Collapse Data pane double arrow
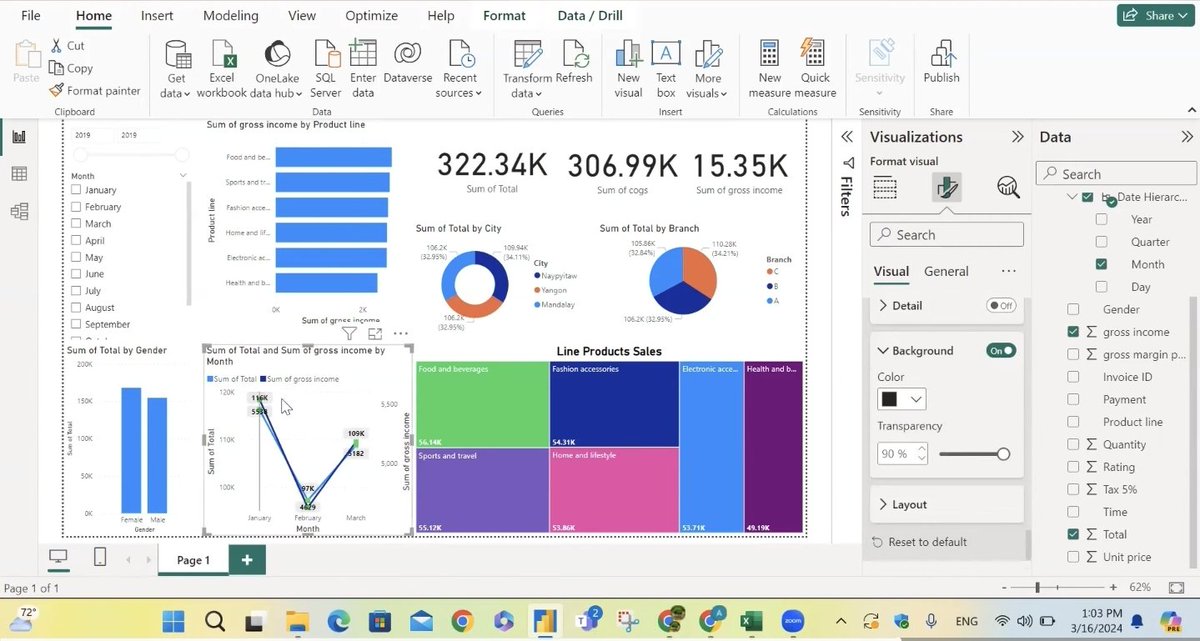 coord(1187,137)
